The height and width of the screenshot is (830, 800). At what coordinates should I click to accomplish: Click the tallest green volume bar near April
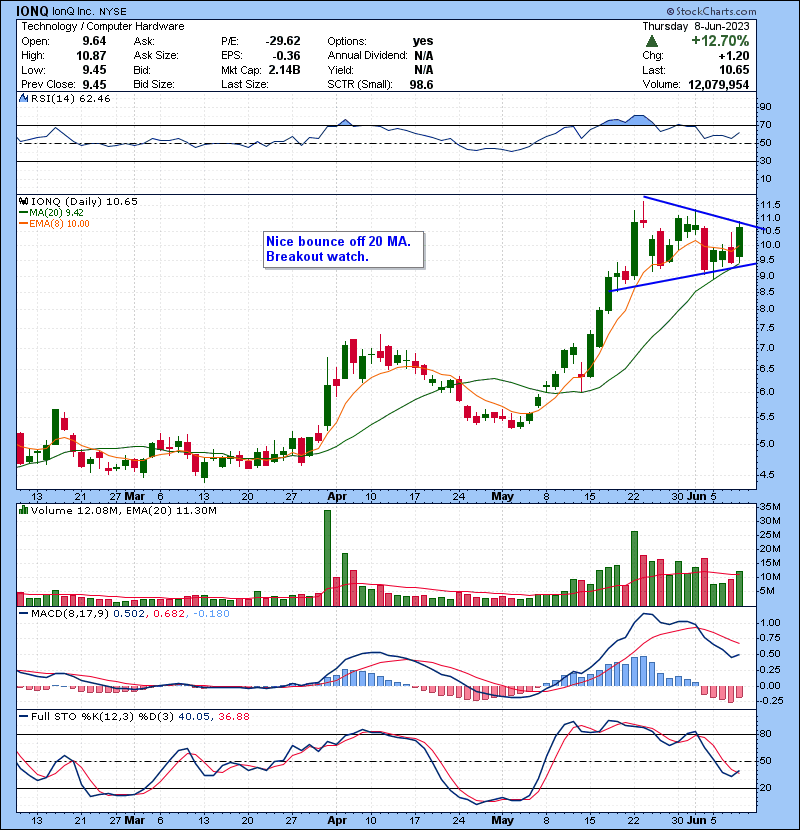click(327, 558)
